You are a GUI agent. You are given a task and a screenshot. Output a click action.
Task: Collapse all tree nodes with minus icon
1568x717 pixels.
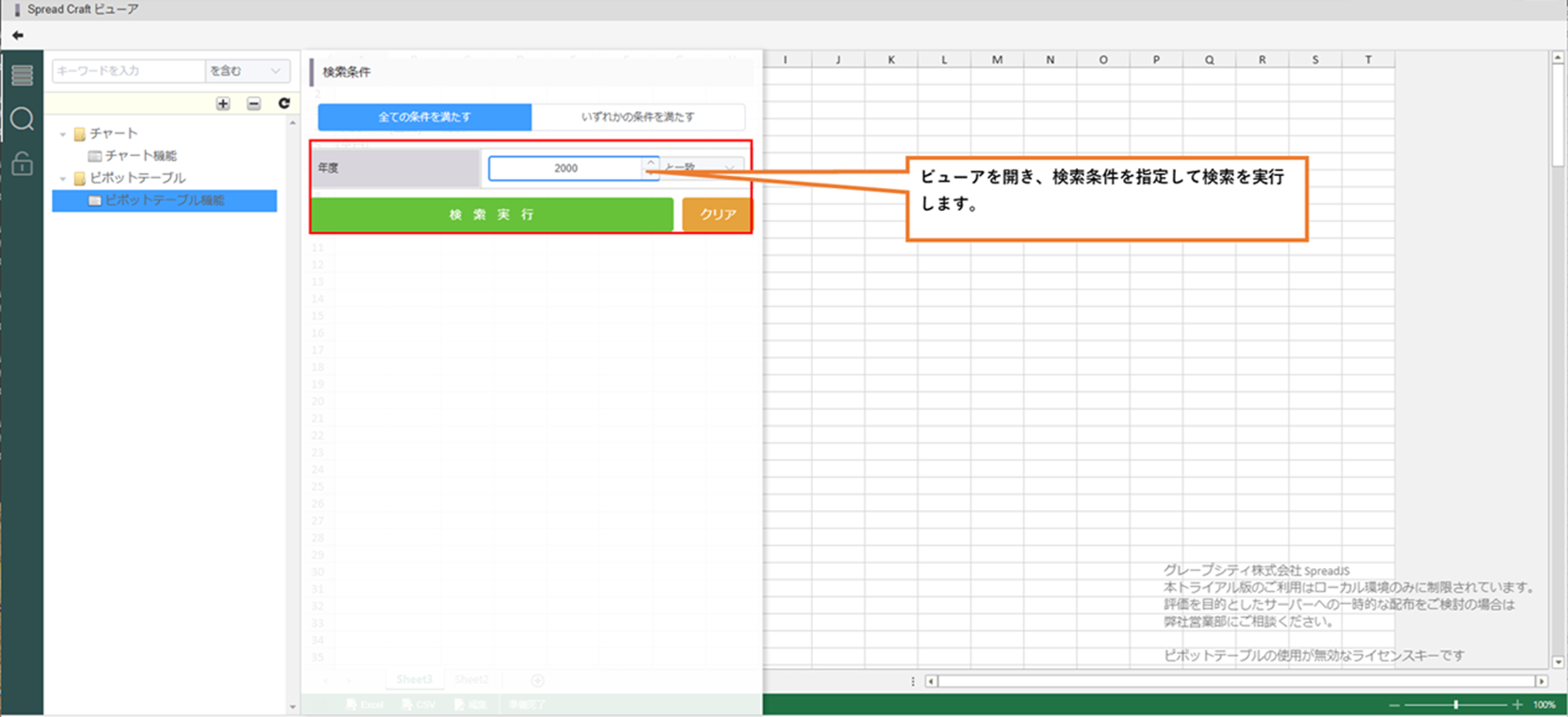coord(254,104)
